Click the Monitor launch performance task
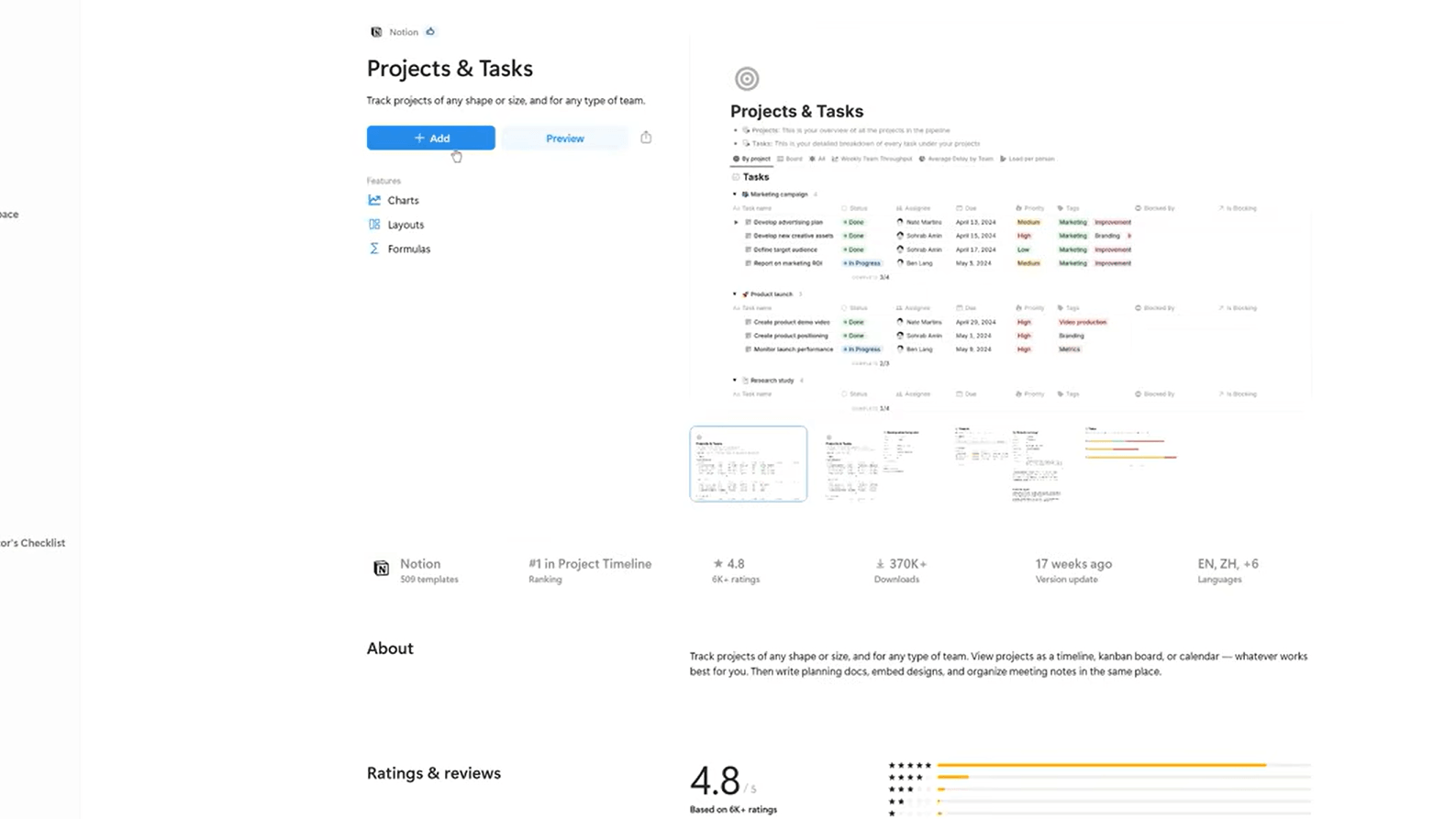Screen dimensions: 1456x819 click(793, 349)
